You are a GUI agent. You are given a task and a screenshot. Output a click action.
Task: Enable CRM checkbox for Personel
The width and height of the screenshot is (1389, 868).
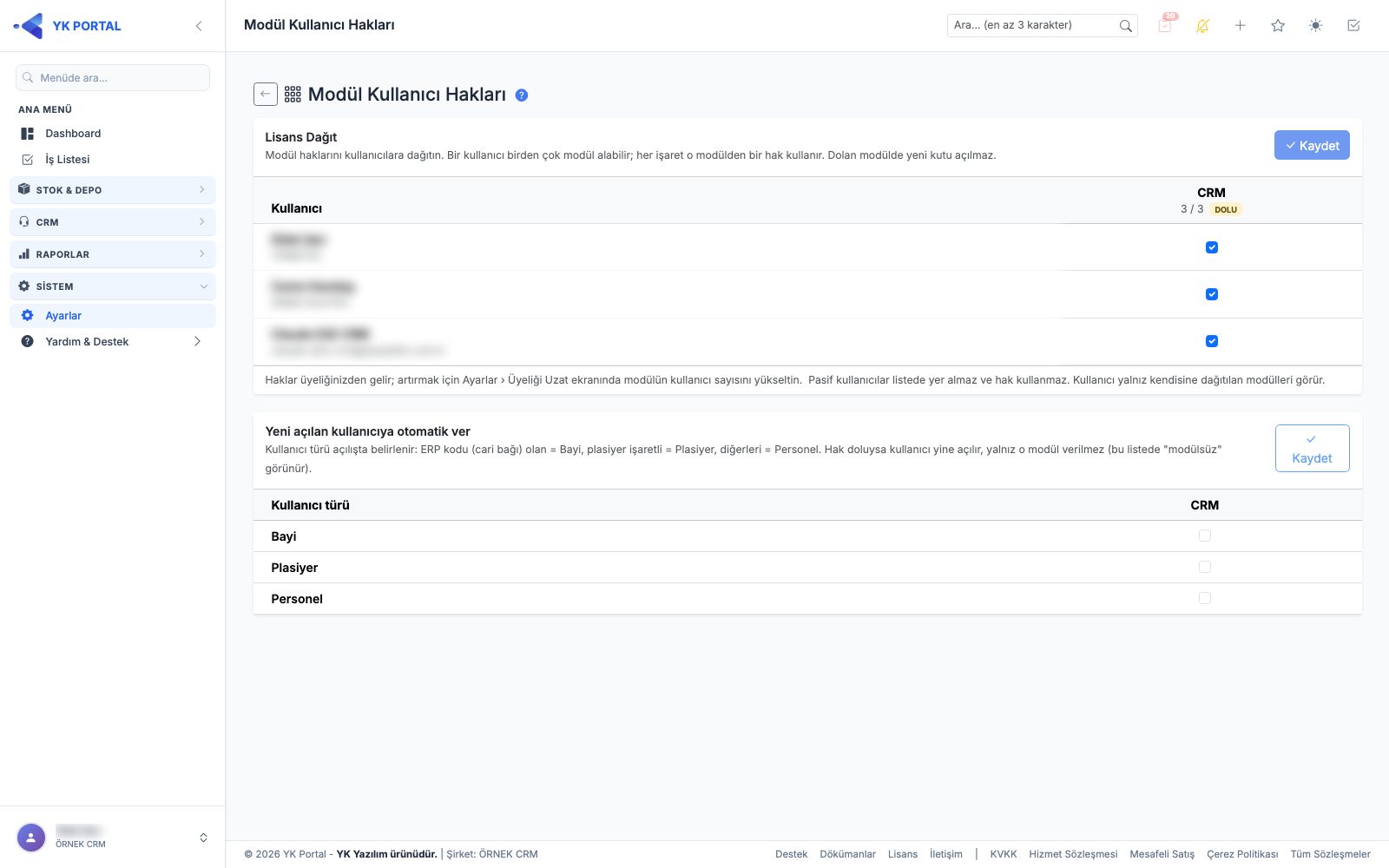tap(1205, 598)
